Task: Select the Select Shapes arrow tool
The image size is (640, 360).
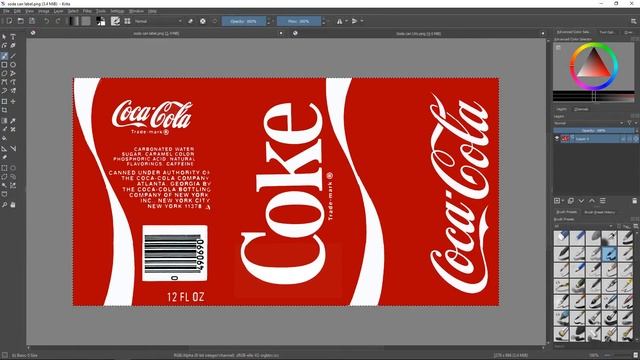Action: point(4,37)
